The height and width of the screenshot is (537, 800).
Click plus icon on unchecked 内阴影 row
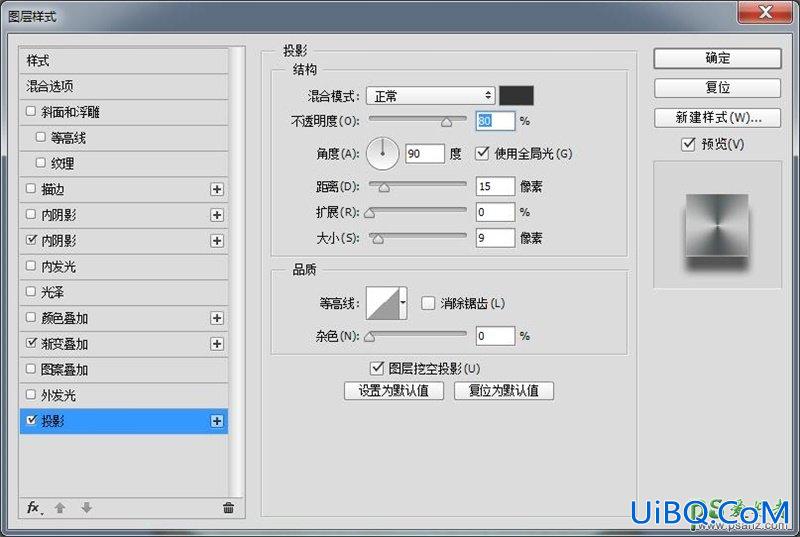click(217, 215)
